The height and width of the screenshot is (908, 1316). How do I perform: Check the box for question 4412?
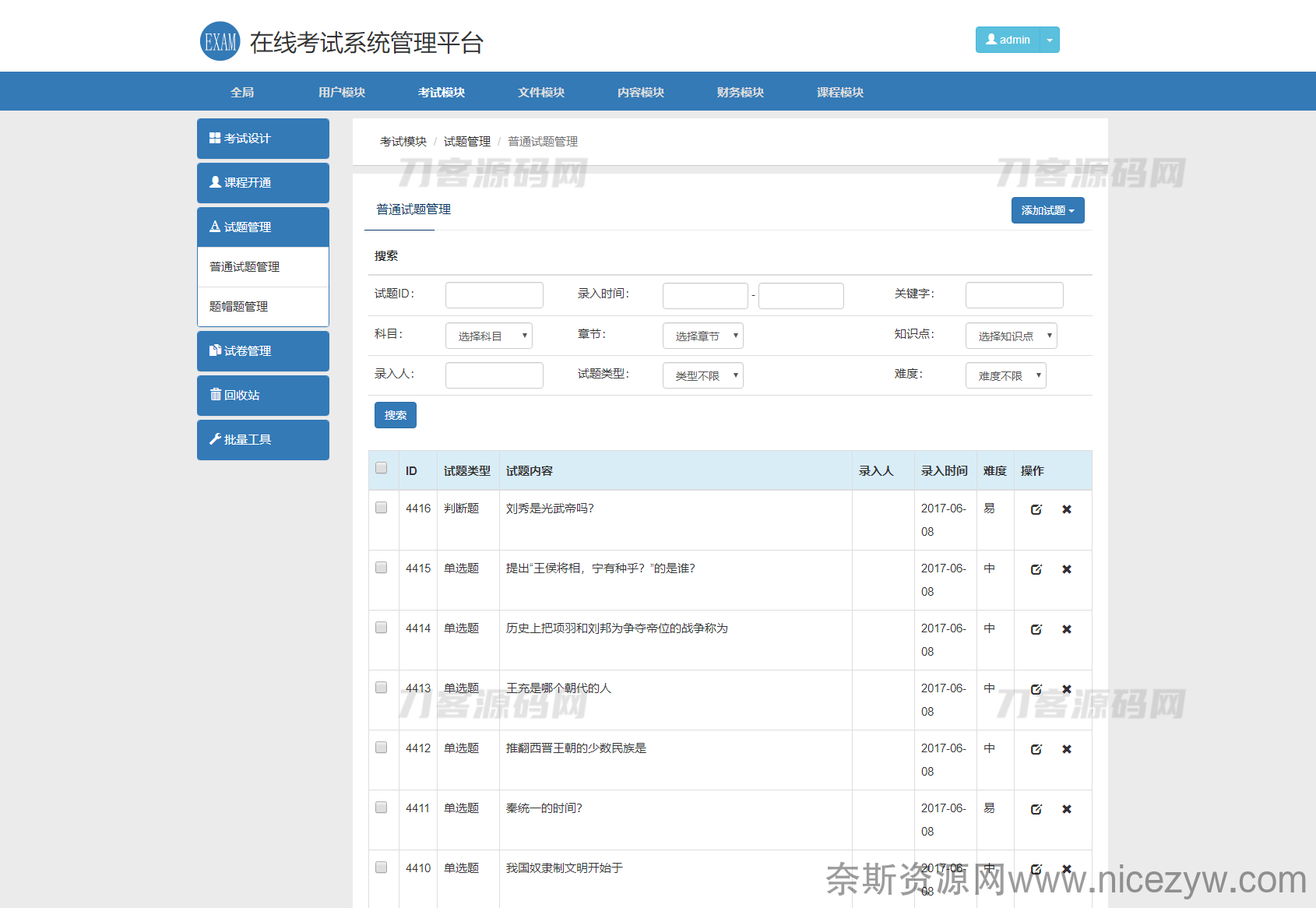click(382, 748)
